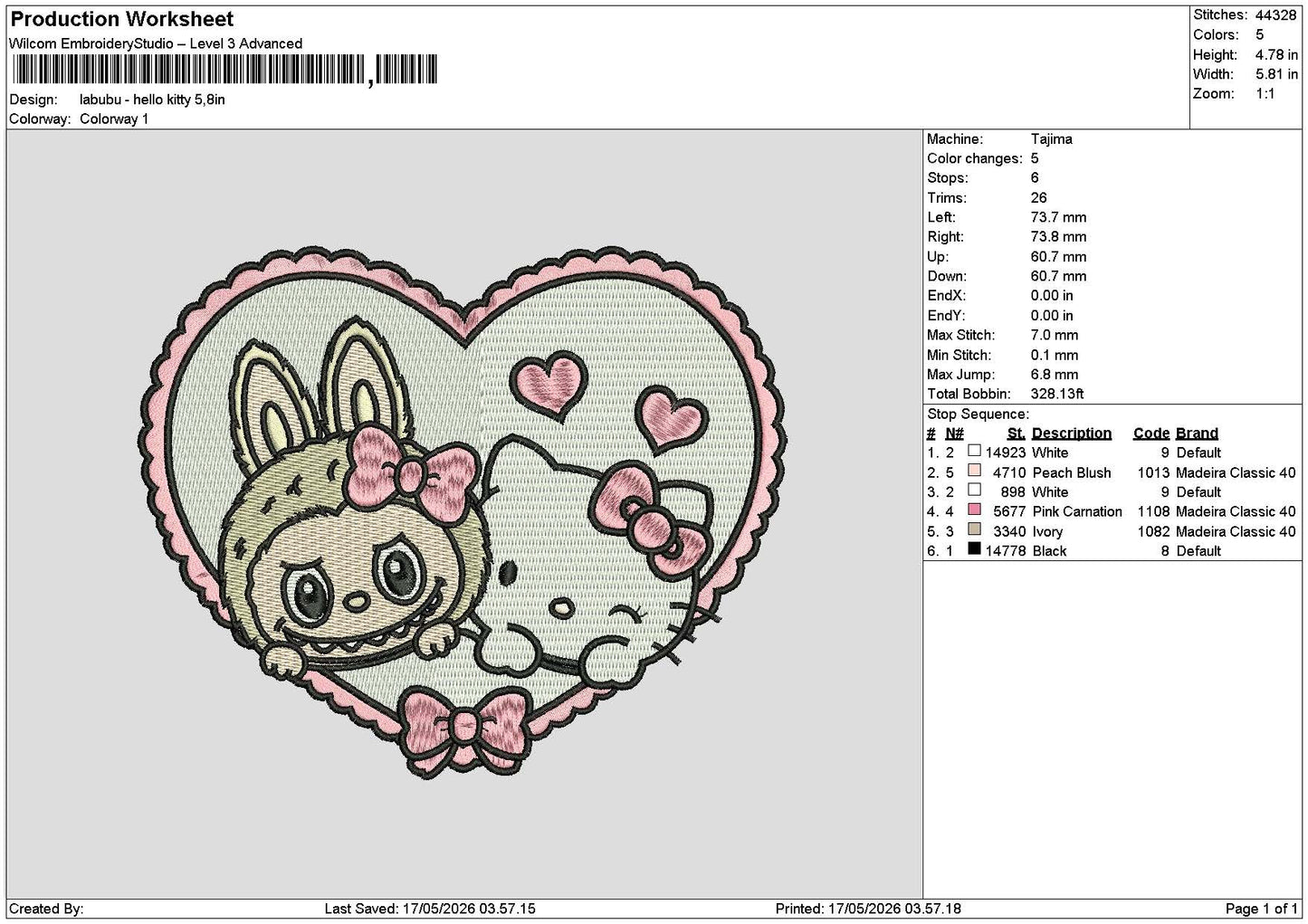Click the Peach Blush color swatch
Image resolution: width=1308 pixels, height=924 pixels.
[x=974, y=471]
